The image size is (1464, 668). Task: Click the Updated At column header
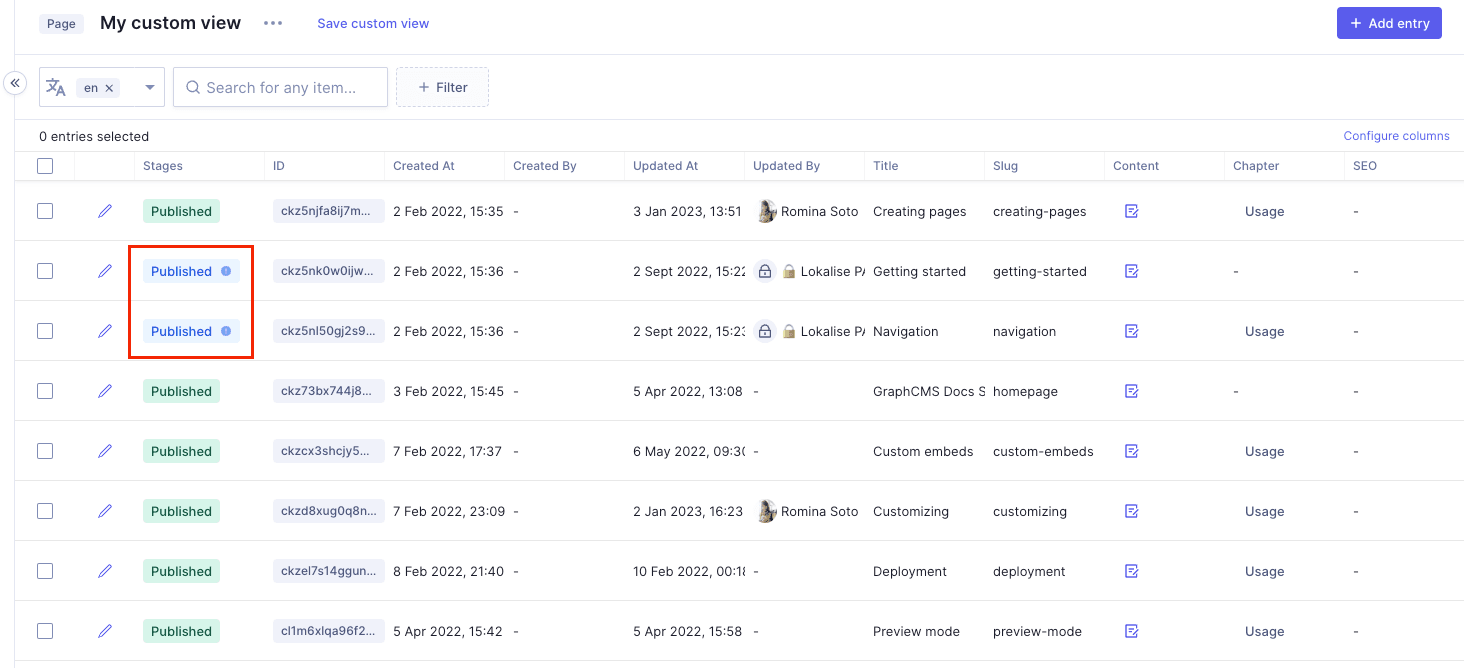pos(665,166)
